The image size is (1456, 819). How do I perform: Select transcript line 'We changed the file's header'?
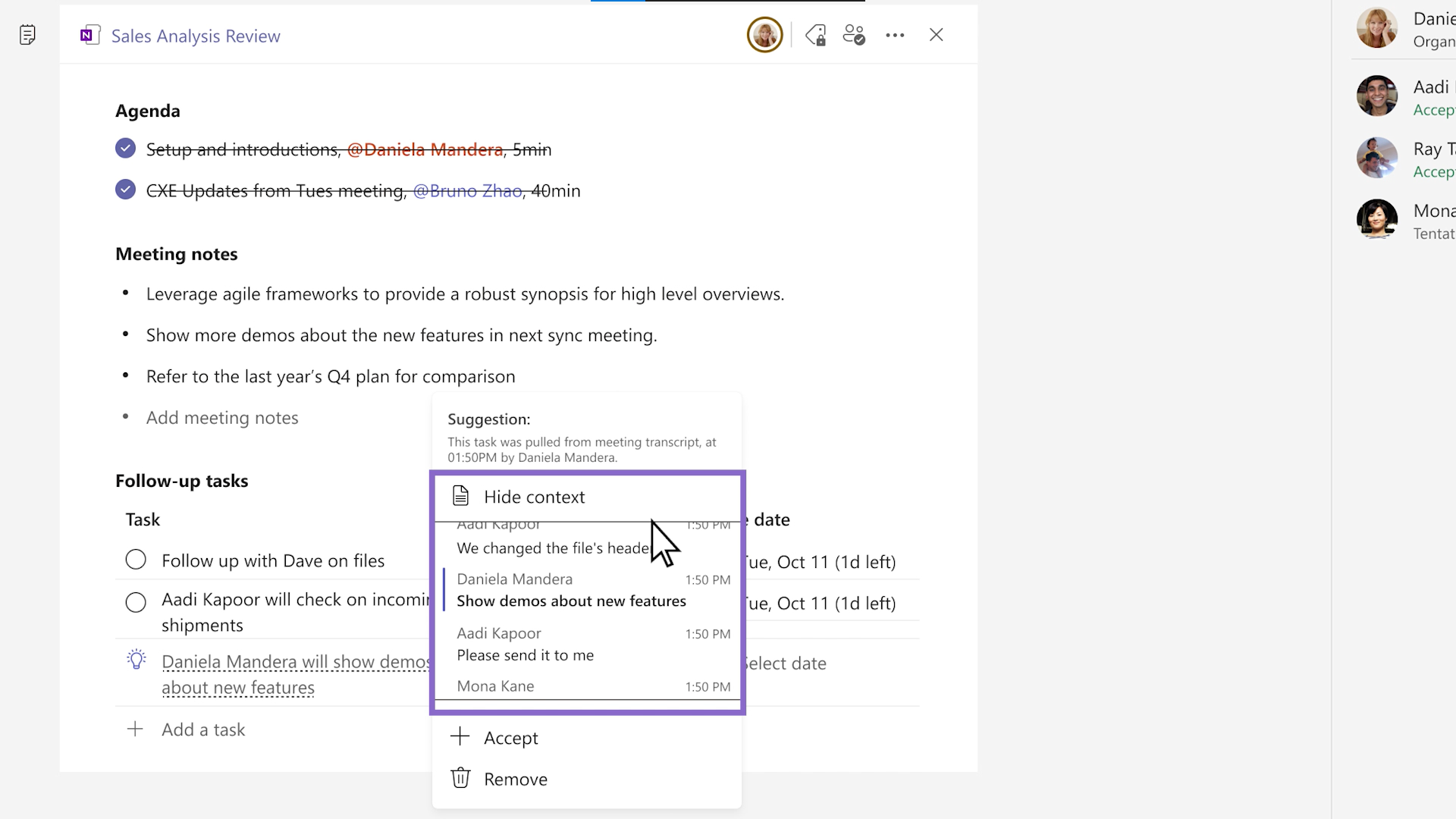point(554,548)
